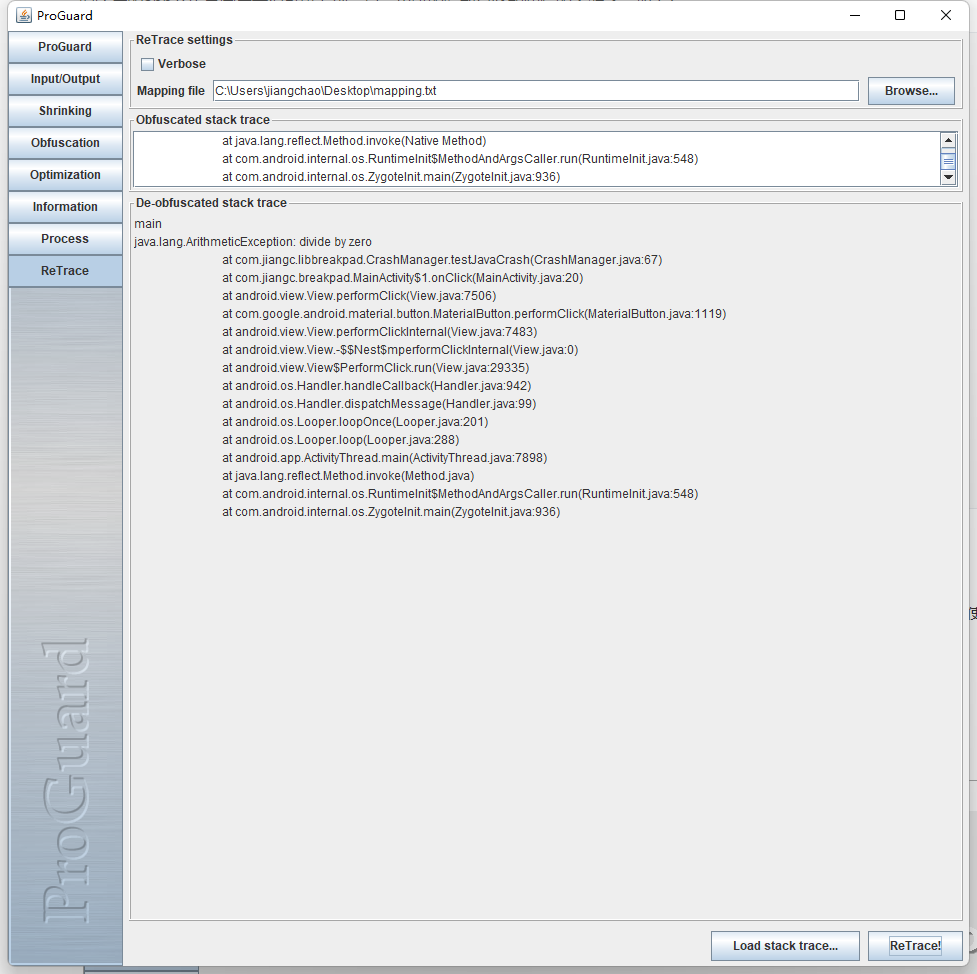The image size is (977, 974).
Task: Click the ActivityThread.main line
Action: (384, 458)
